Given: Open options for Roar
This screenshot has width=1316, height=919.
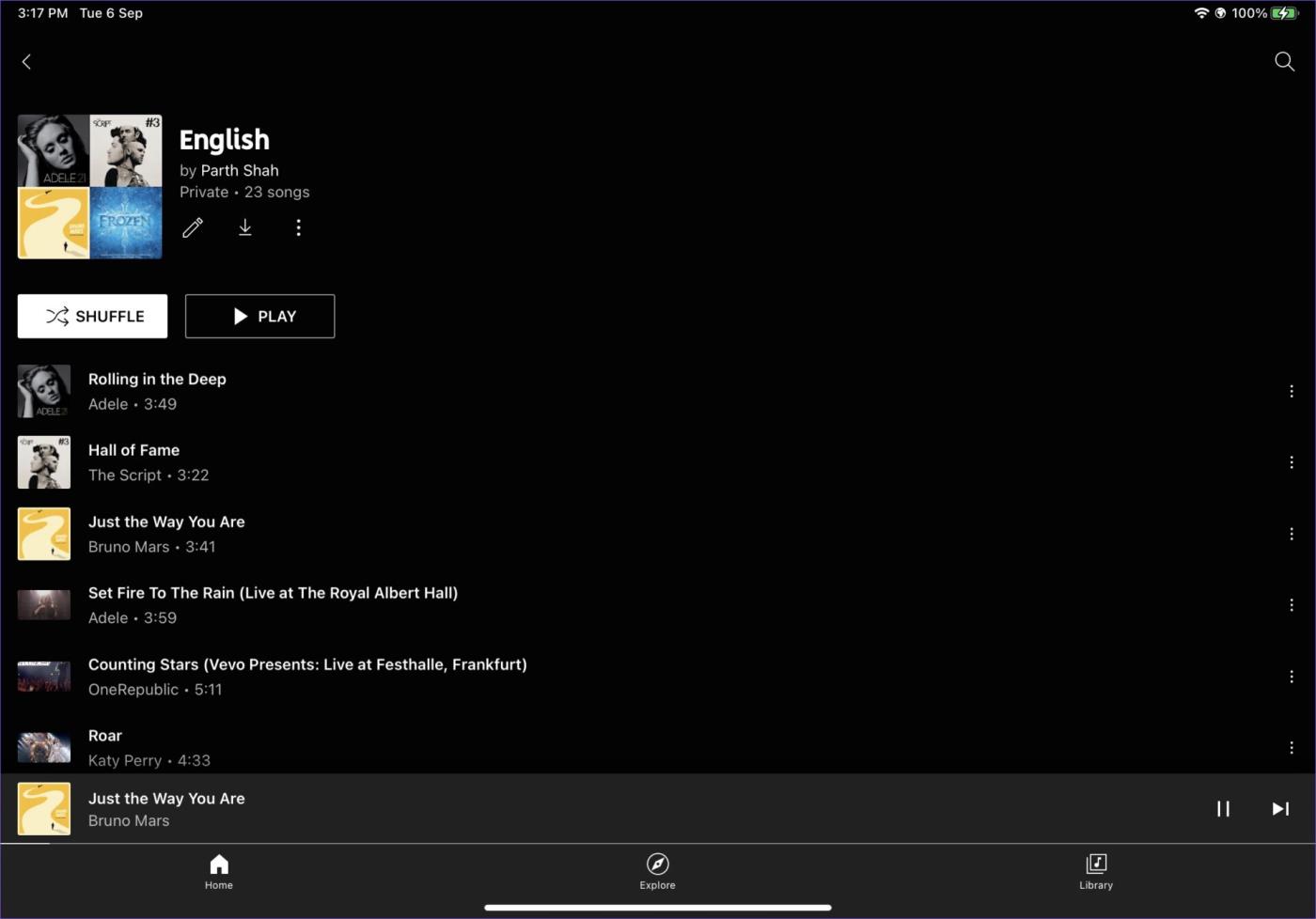Looking at the screenshot, I should (x=1291, y=748).
